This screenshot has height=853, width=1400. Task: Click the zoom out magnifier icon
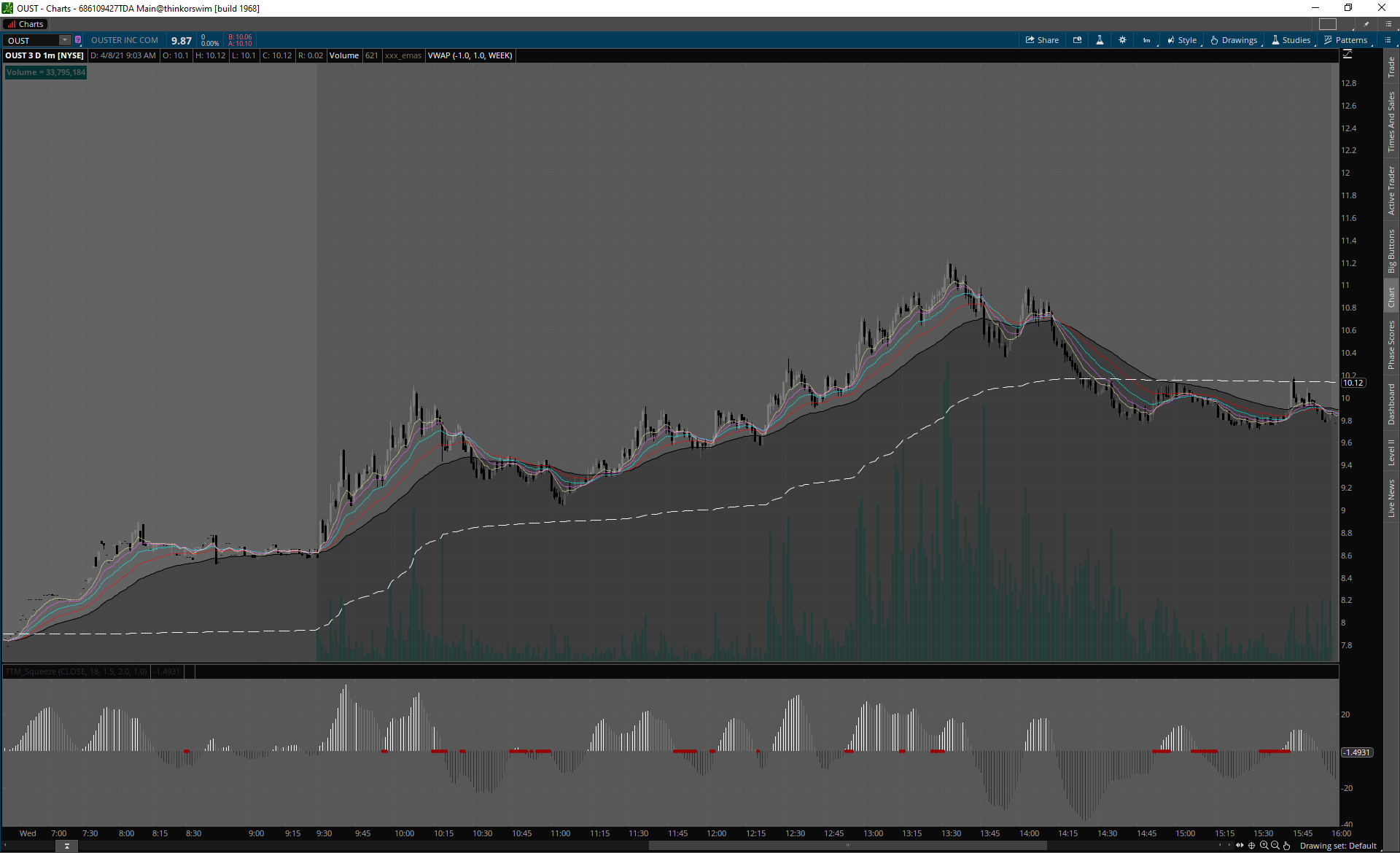1275,846
